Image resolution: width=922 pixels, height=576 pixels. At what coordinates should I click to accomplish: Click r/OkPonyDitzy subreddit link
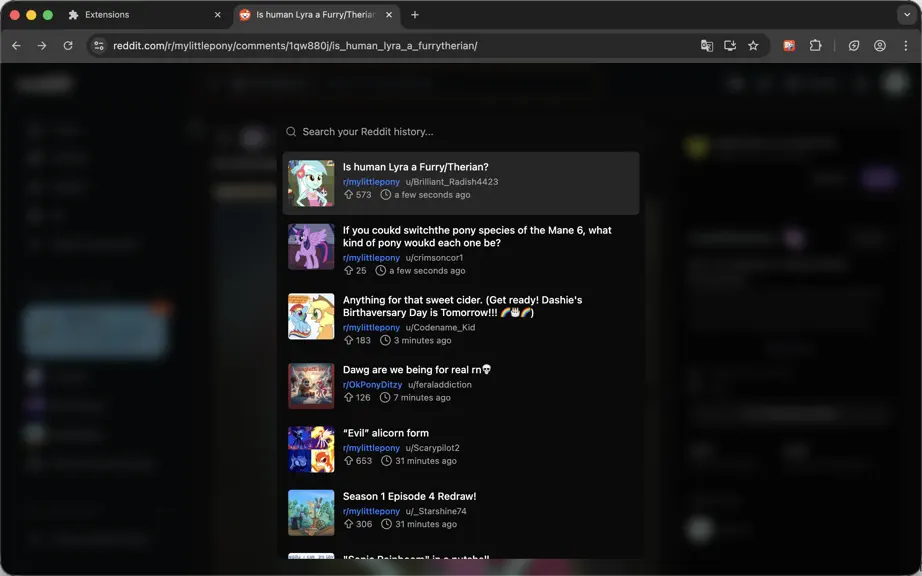(x=372, y=384)
